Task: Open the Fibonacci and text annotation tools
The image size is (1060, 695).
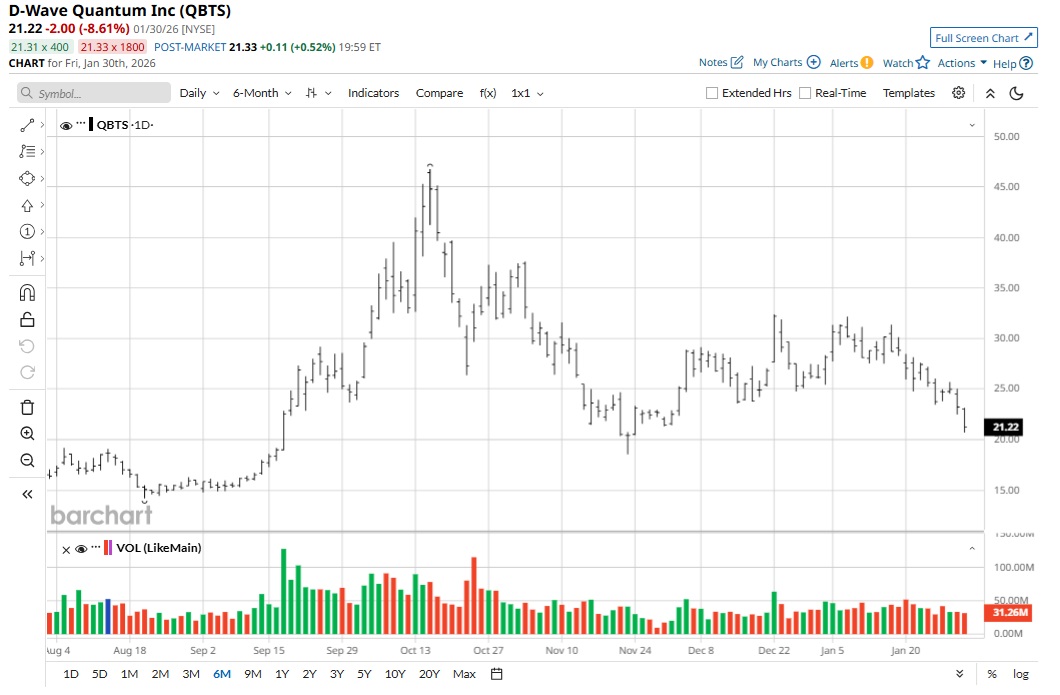Action: click(27, 151)
